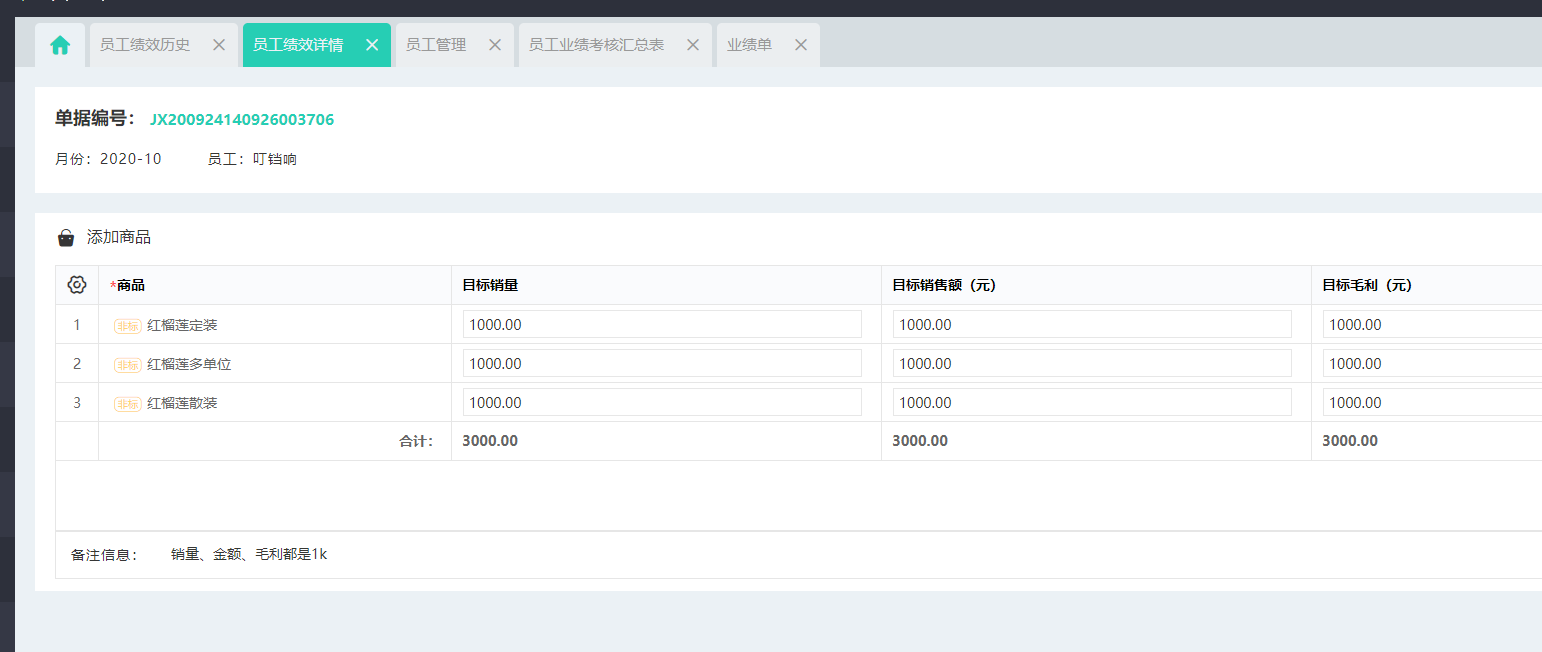Viewport: 1542px width, 652px height.
Task: Click the employee name 叮铛响
Action: (275, 159)
